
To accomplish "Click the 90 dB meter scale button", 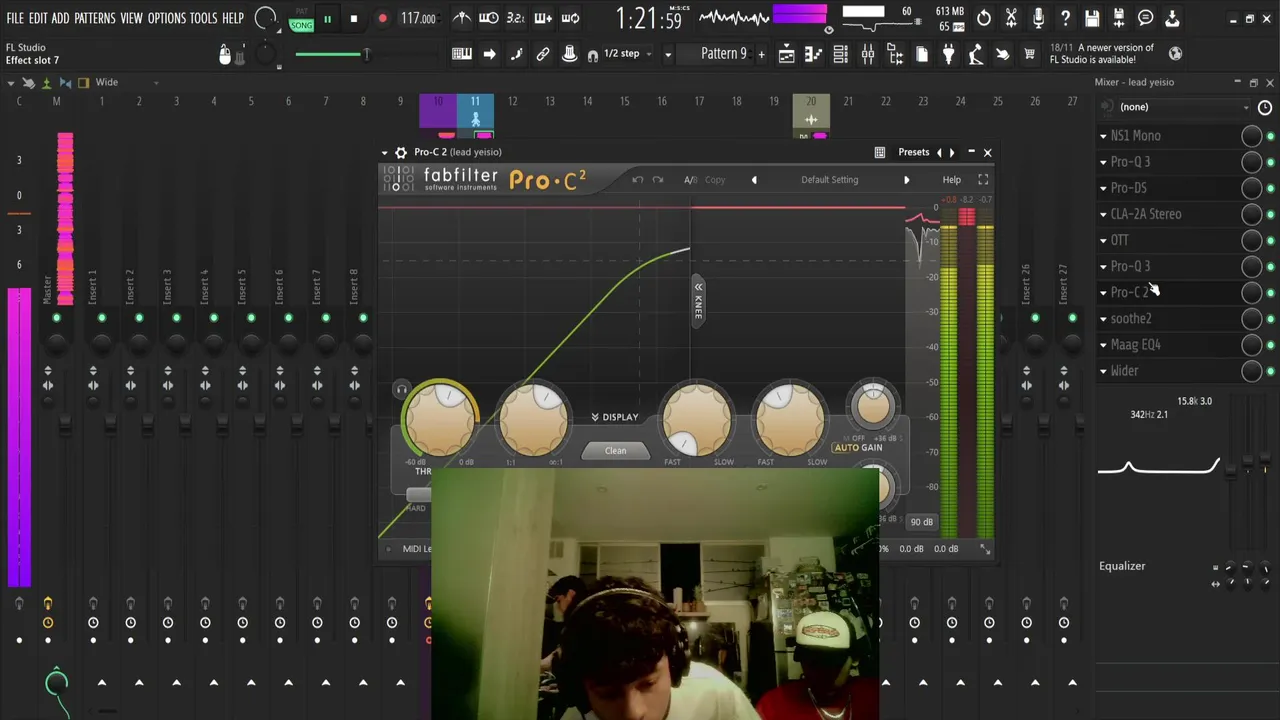I will 921,522.
